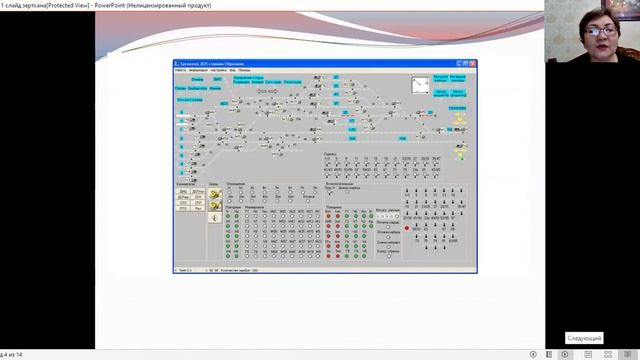Switch to Normal view icon in status bar
This screenshot has width=640, height=360.
pos(588,354)
